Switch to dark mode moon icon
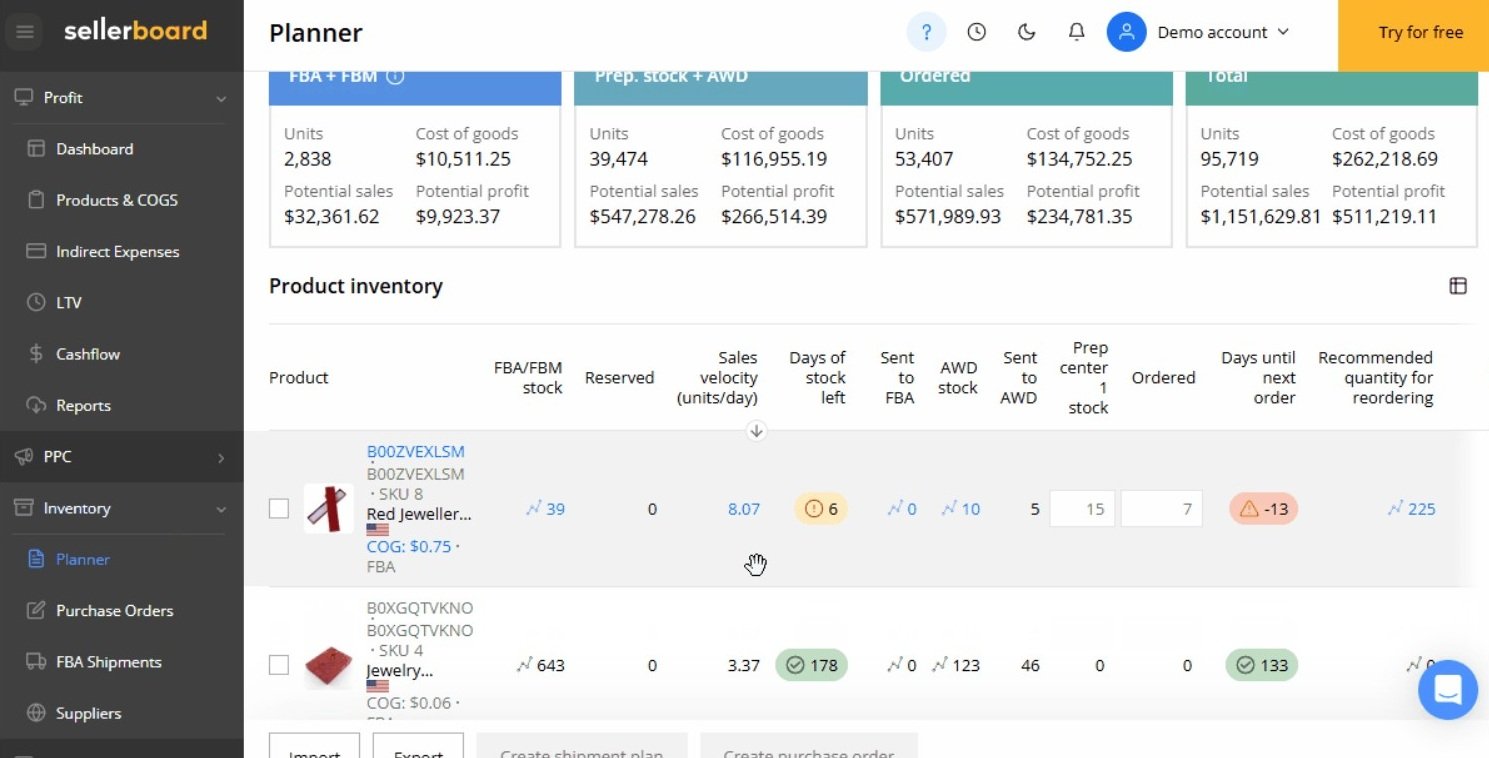The height and width of the screenshot is (758, 1489). pos(1026,32)
